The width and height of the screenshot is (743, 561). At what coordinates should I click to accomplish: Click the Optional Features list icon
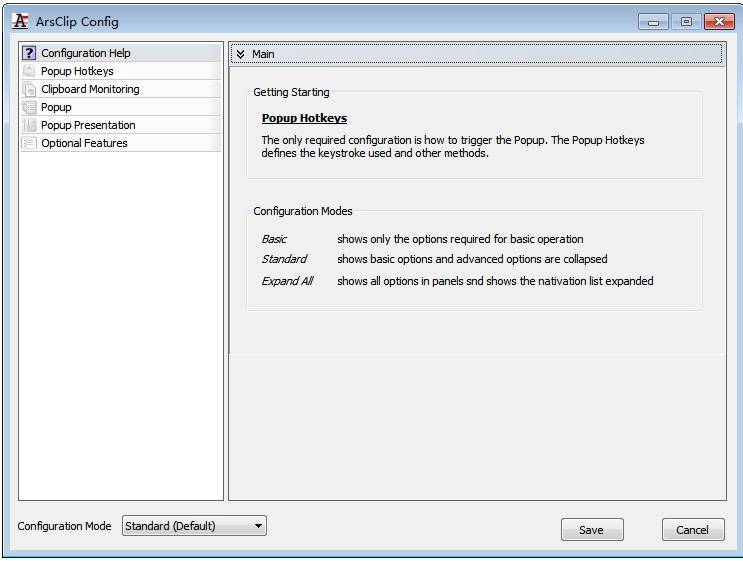coord(29,143)
